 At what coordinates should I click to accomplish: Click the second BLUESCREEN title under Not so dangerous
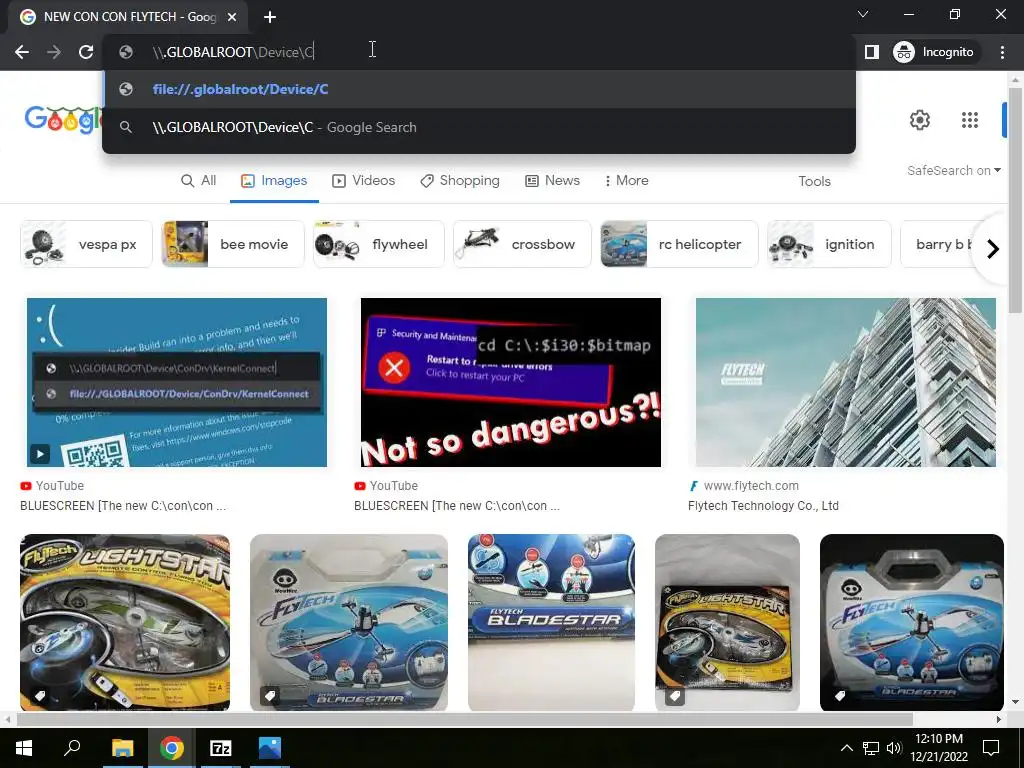[x=456, y=505]
